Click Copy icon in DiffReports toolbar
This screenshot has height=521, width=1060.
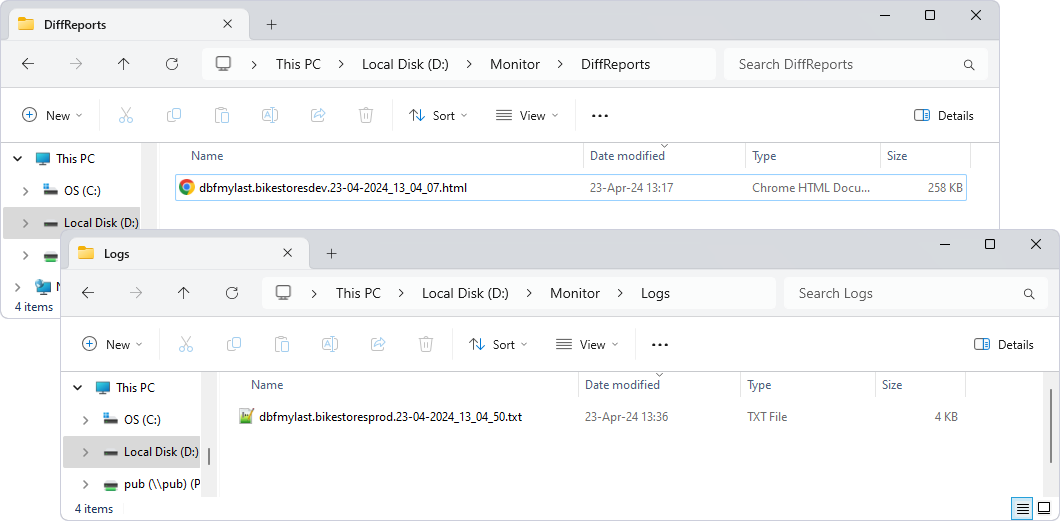pyautogui.click(x=174, y=116)
